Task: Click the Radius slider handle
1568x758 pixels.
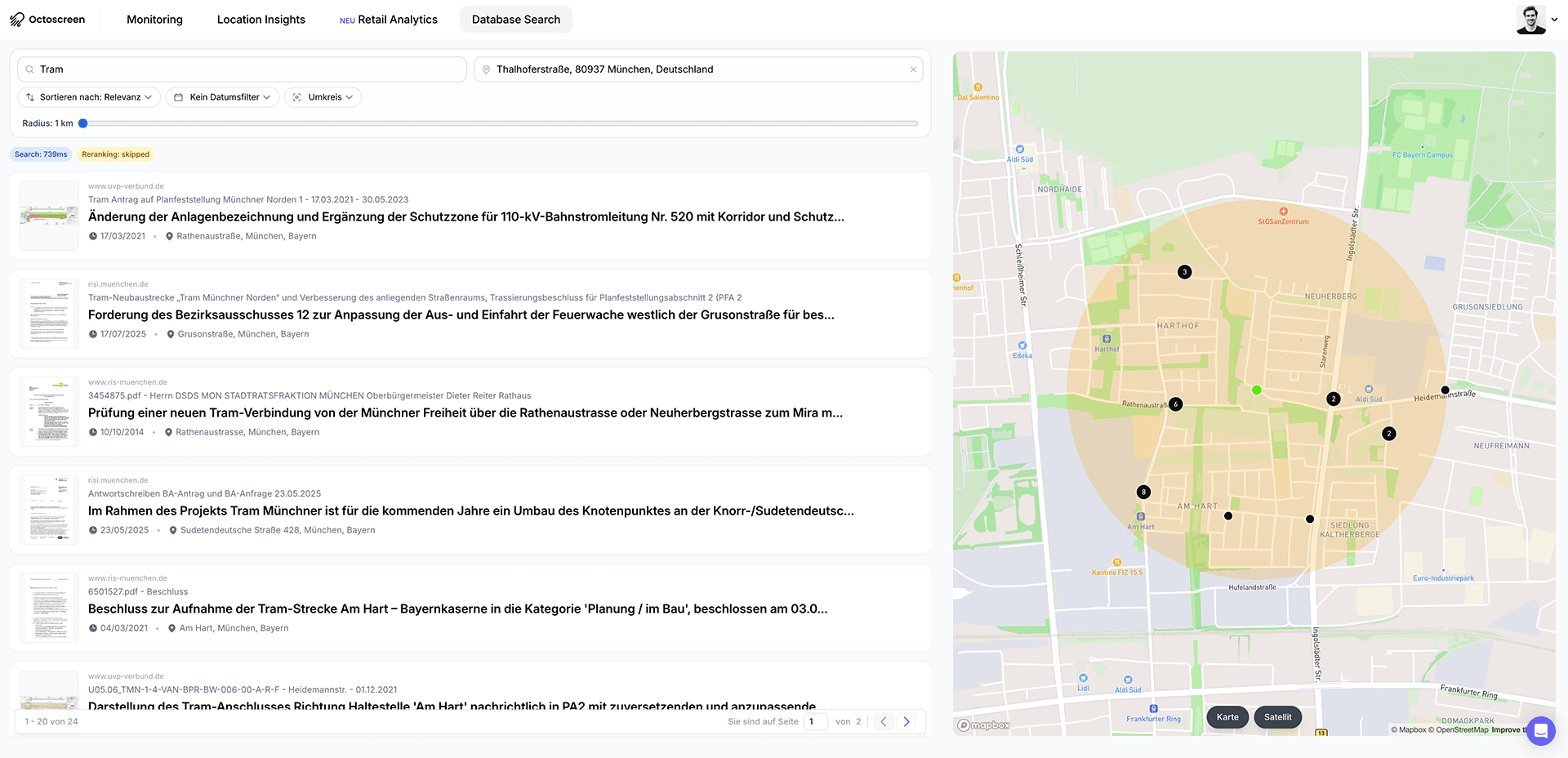Action: (x=83, y=123)
